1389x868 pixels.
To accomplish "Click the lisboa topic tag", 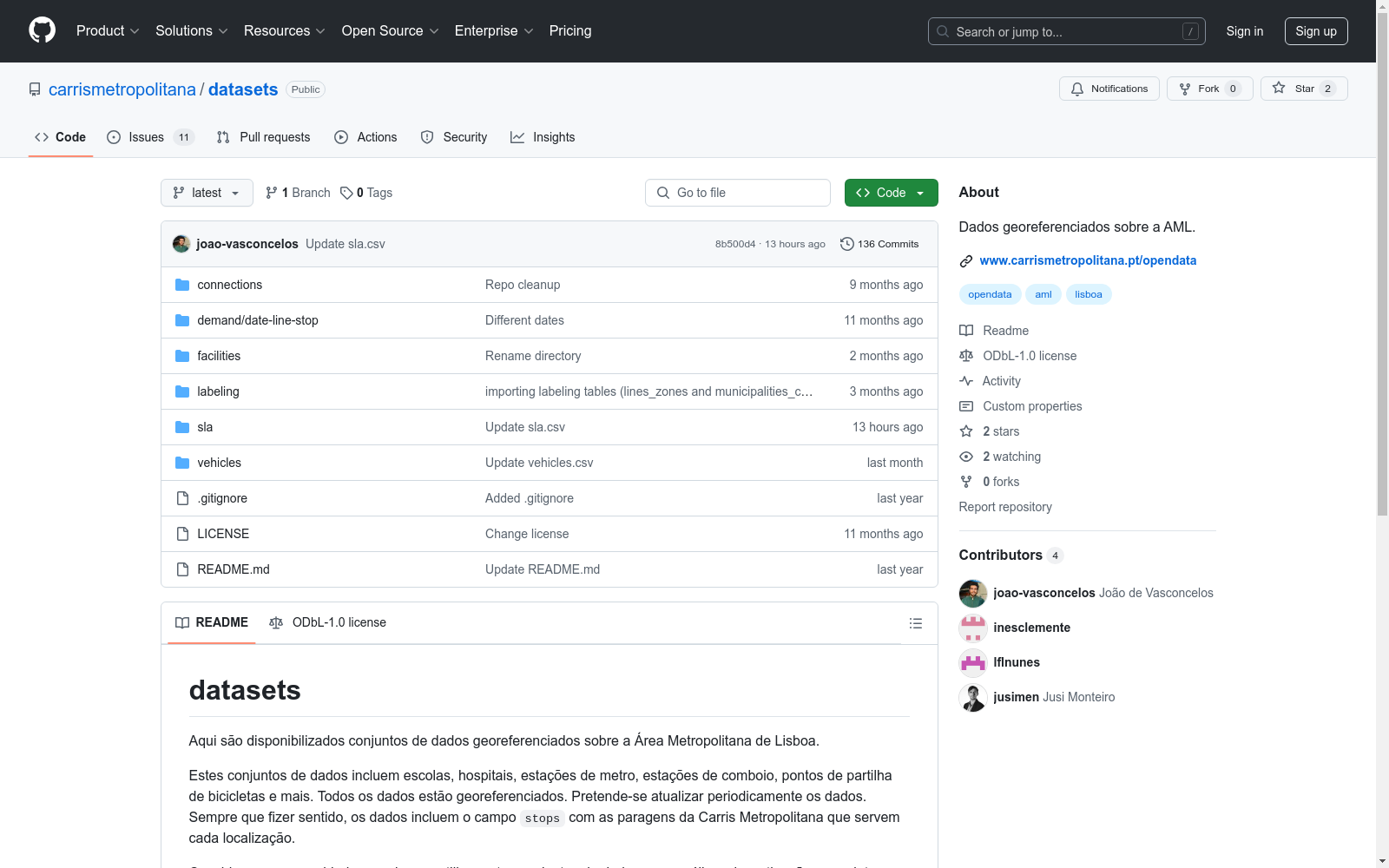I will coord(1089,294).
